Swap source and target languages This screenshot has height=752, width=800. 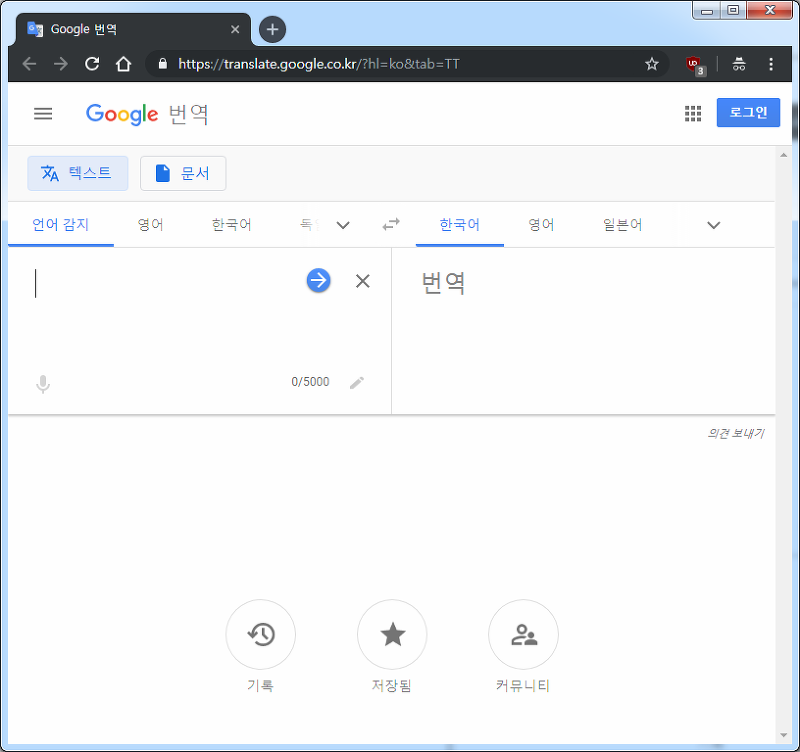coord(391,224)
